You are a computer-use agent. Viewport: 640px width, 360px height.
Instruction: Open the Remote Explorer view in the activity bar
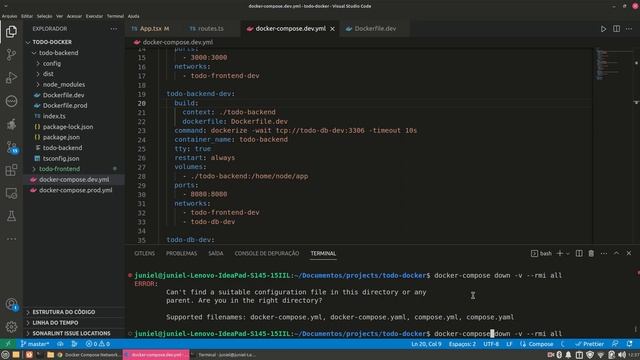[x=11, y=193]
